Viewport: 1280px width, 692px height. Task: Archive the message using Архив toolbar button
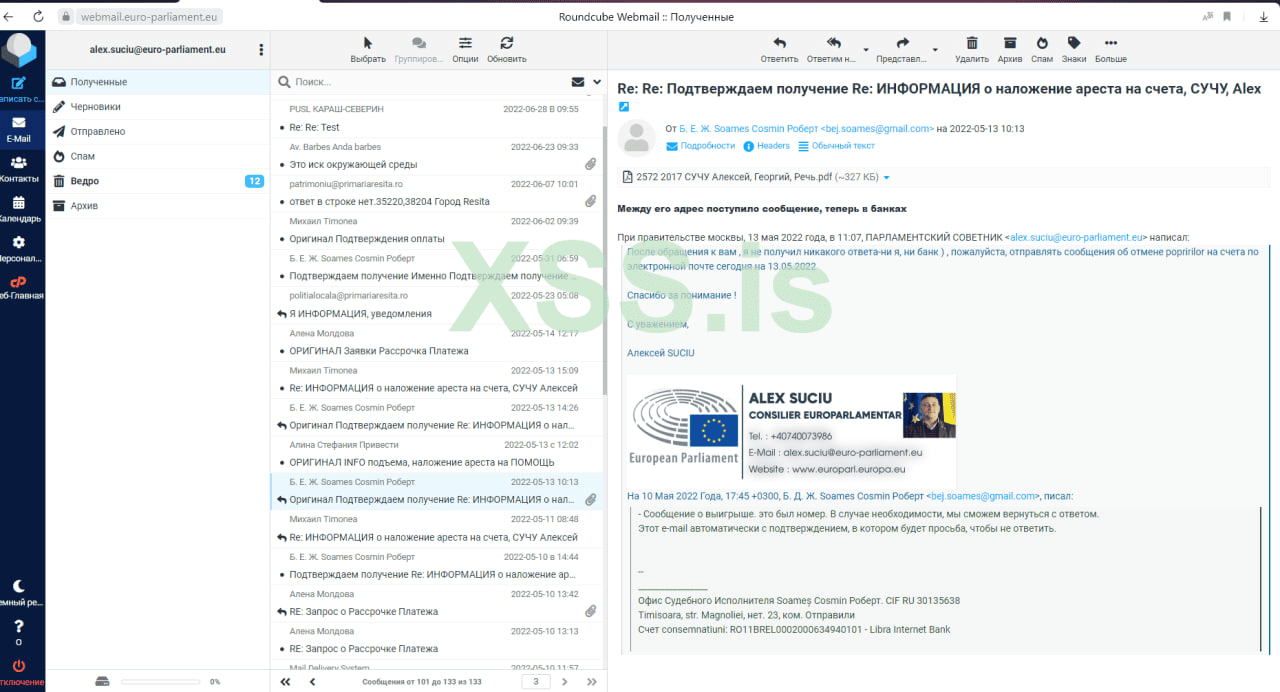tap(1010, 49)
